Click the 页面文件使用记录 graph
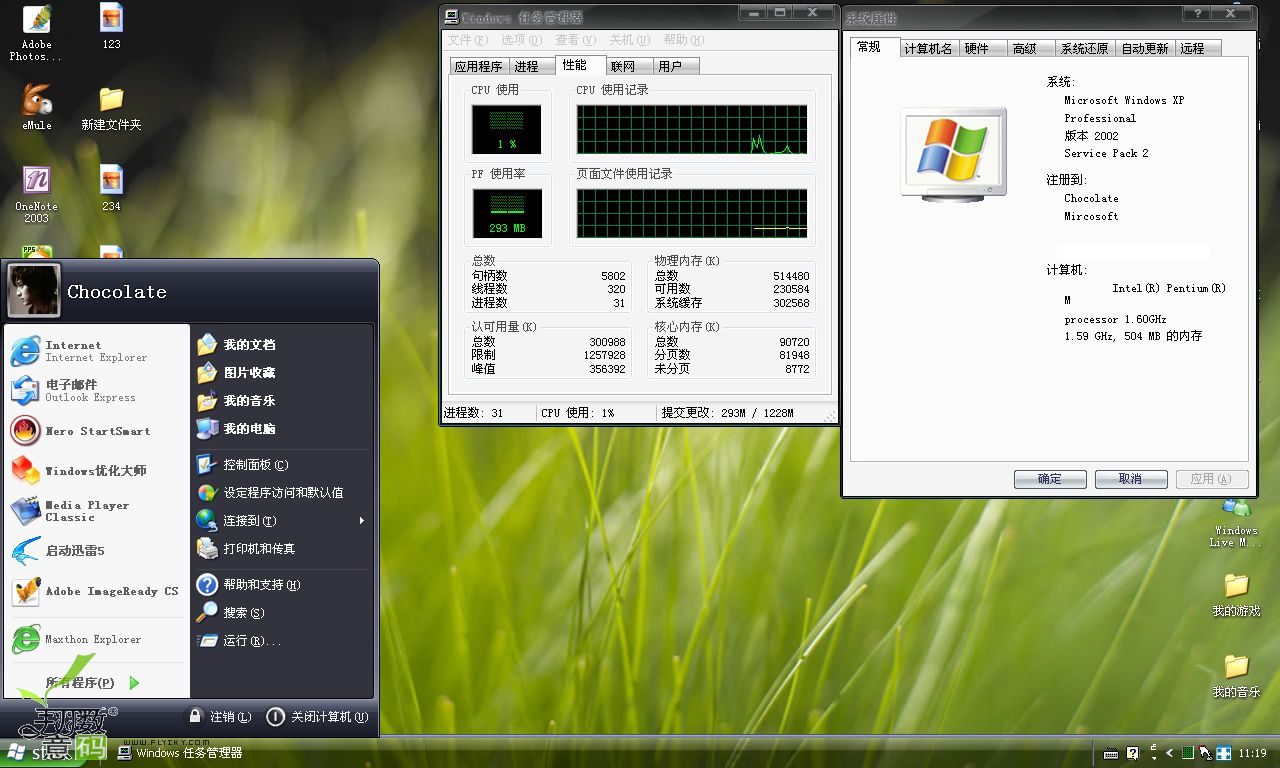 pyautogui.click(x=692, y=213)
